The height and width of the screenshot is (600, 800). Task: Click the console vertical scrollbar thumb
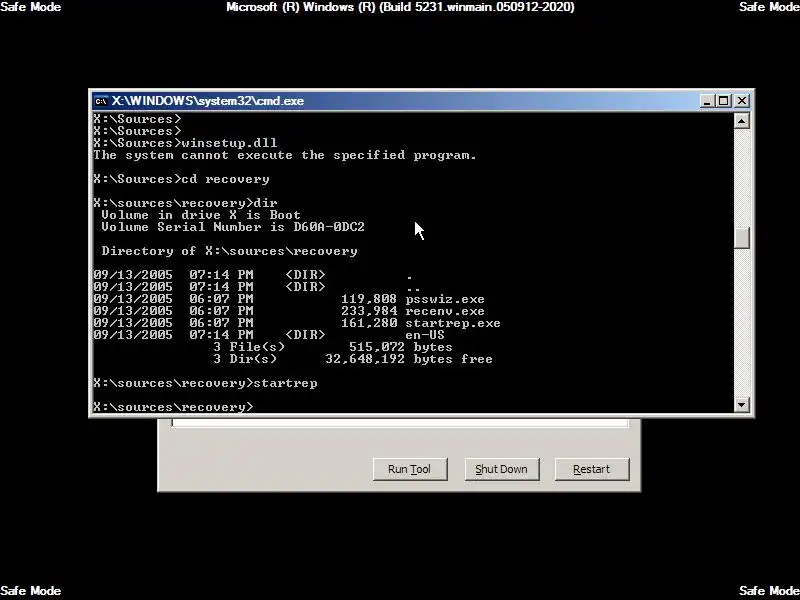(x=741, y=238)
